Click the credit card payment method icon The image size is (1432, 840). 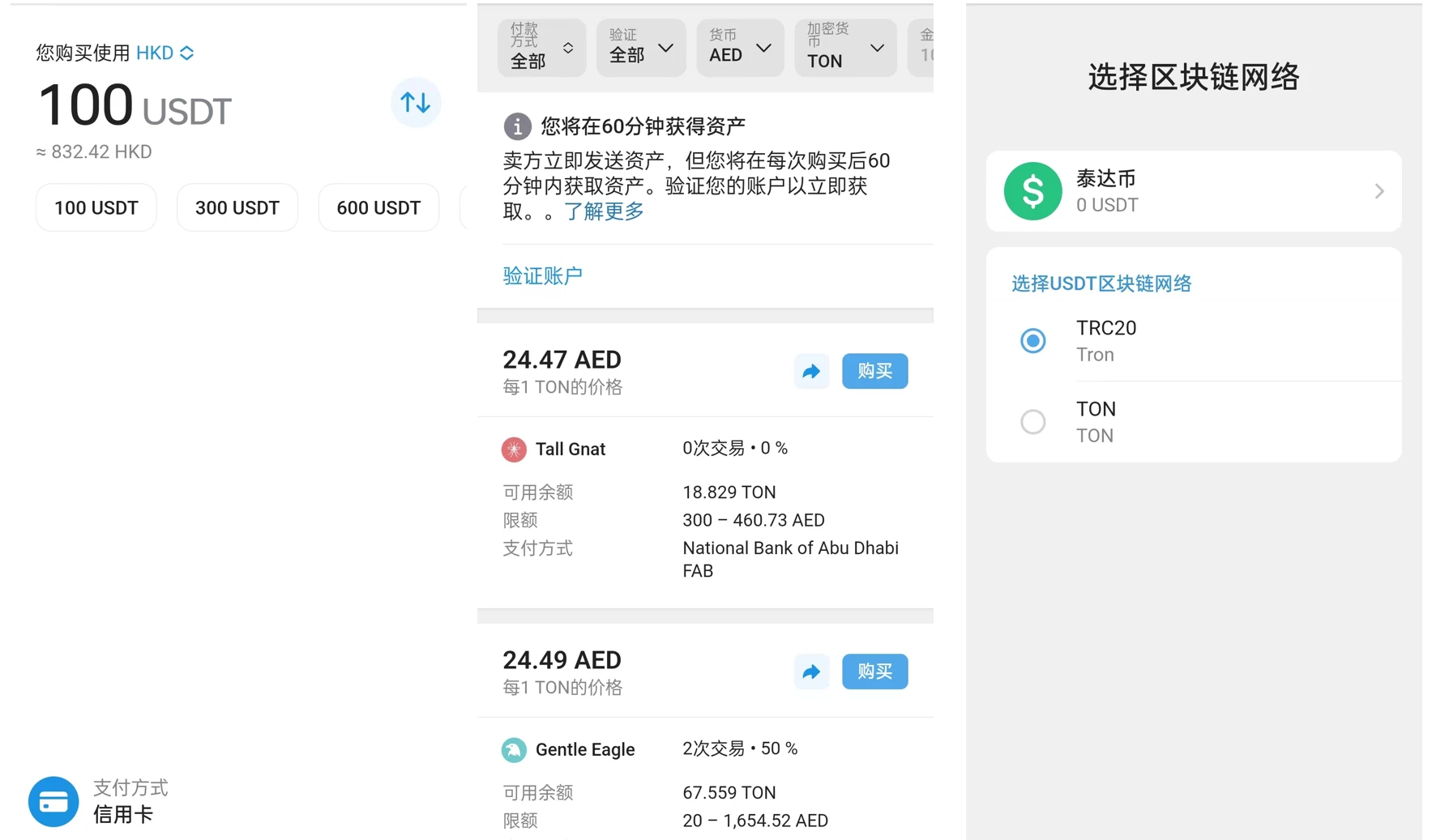53,801
